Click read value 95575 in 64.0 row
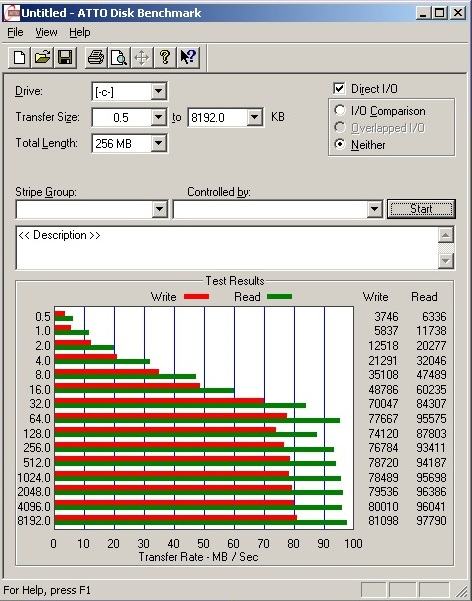472x601 pixels. coord(431,419)
